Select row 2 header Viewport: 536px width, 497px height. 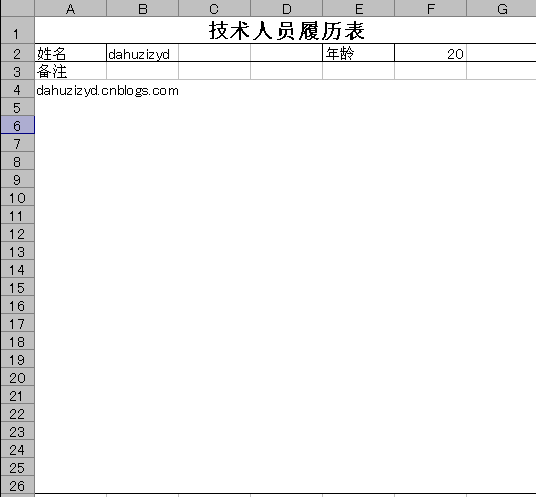pos(17,53)
